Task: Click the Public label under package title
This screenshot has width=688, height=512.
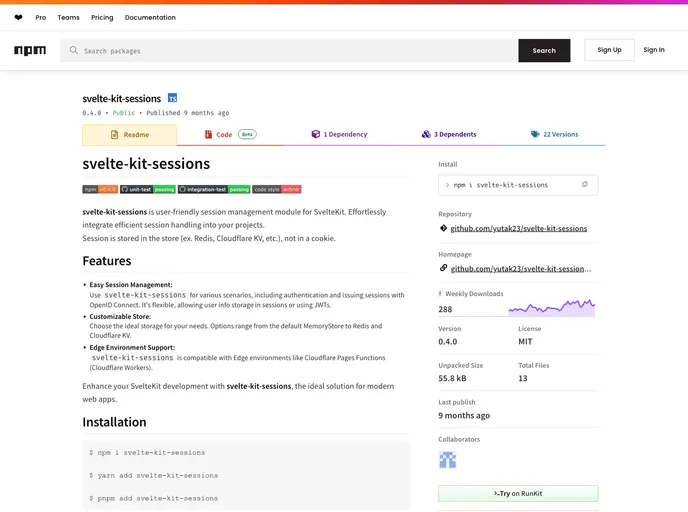Action: click(124, 113)
